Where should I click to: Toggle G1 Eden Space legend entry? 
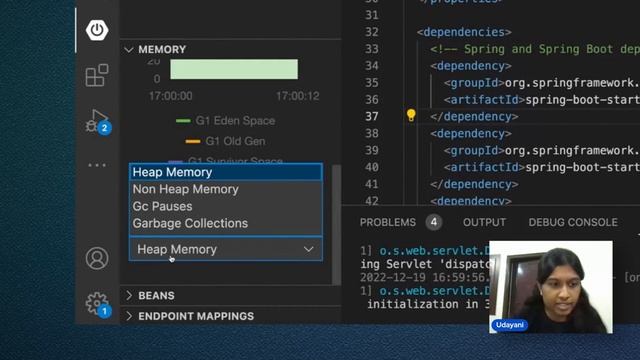pos(225,121)
